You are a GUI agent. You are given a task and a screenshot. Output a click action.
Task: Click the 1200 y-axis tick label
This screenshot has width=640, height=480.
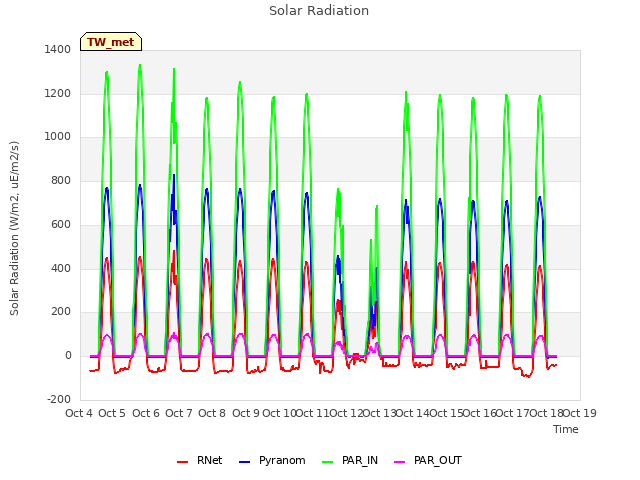(58, 93)
